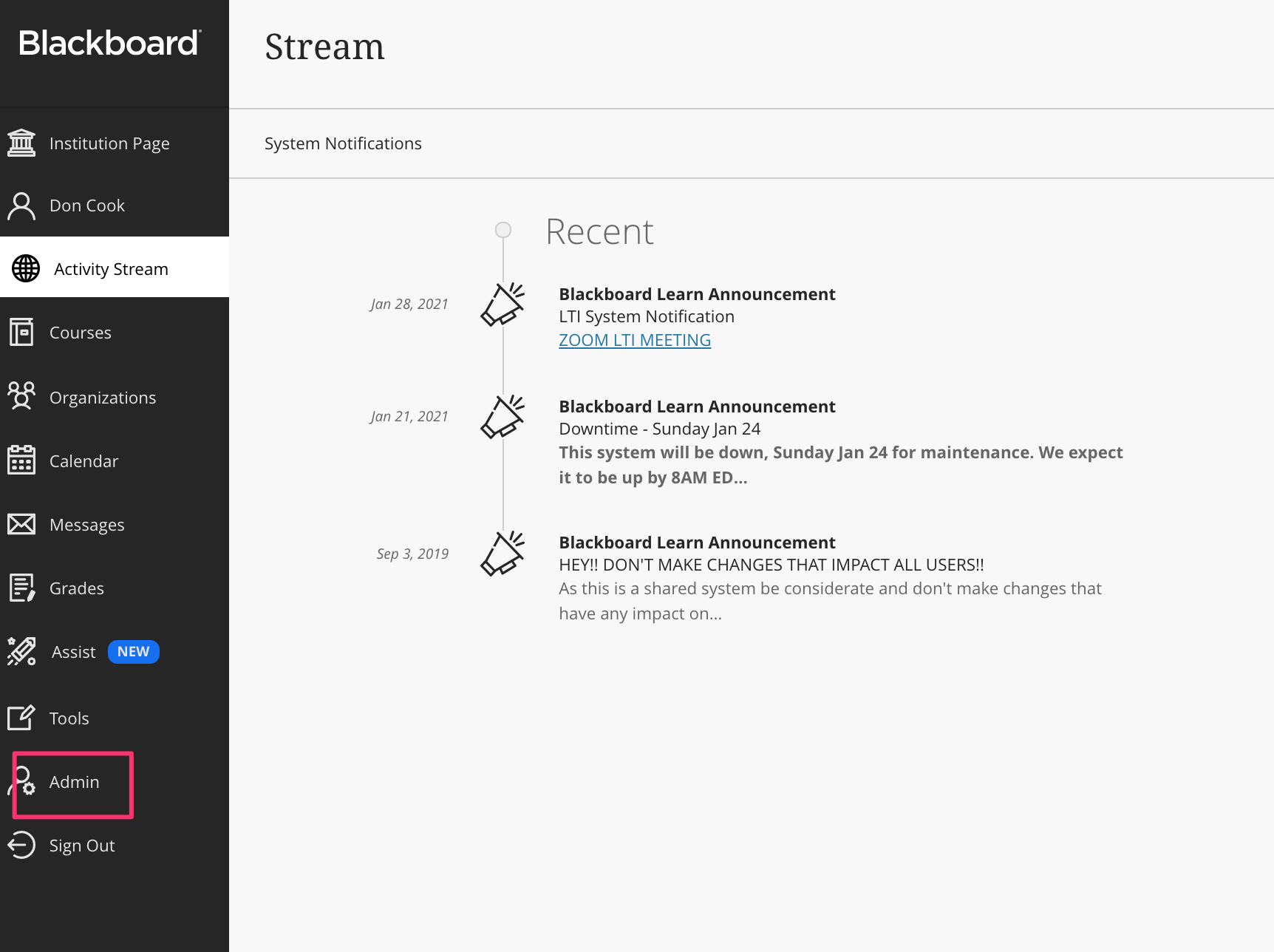Image resolution: width=1274 pixels, height=952 pixels.
Task: Open the Don Cook profile icon
Action: 22,205
